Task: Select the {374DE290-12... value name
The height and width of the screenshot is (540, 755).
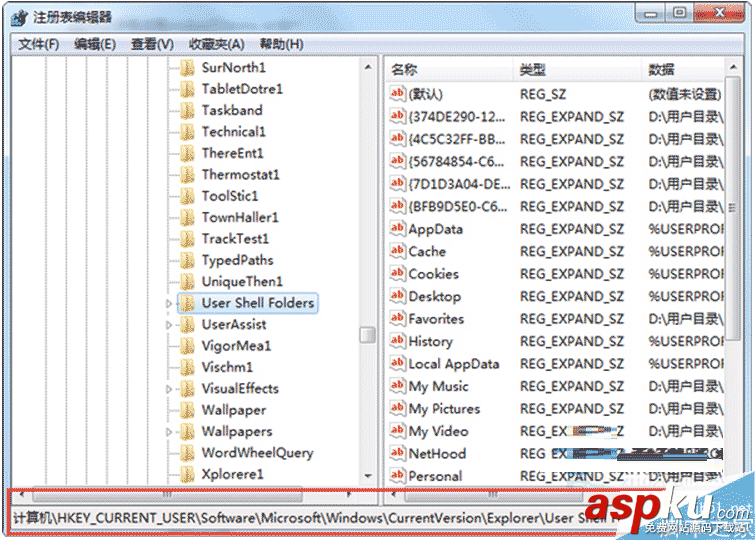Action: tap(457, 117)
